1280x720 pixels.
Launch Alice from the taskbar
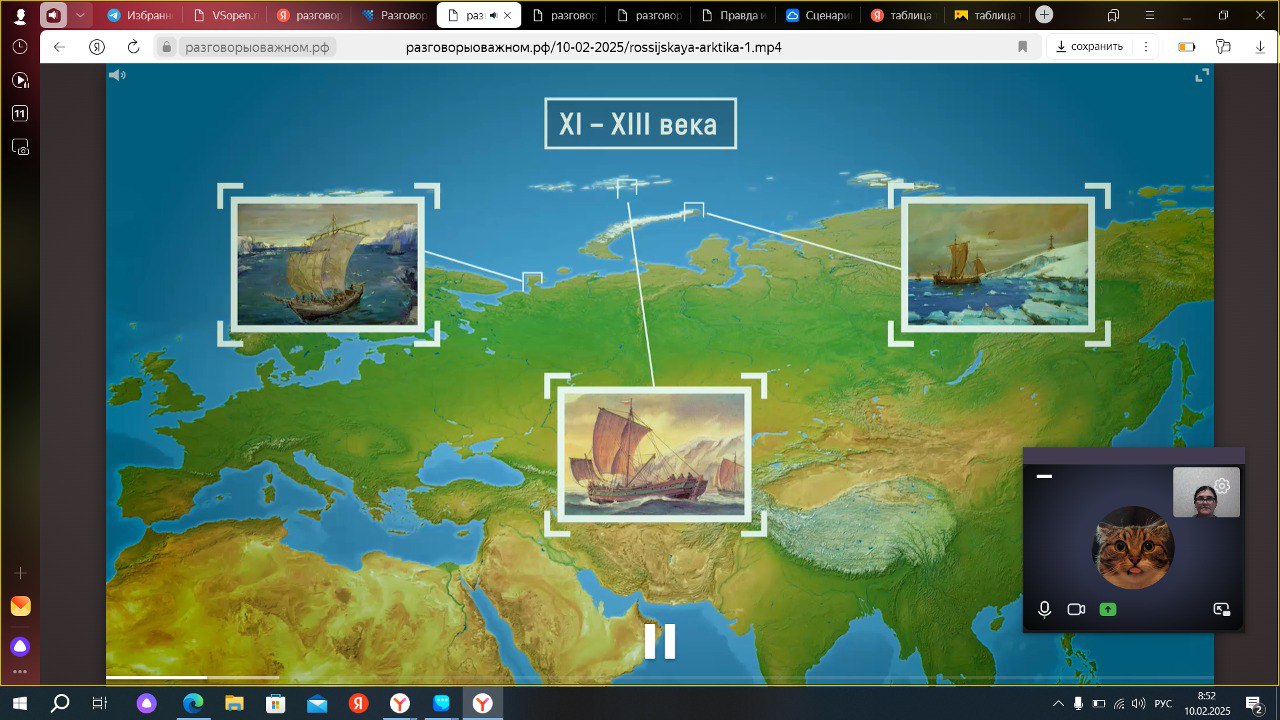pos(147,703)
